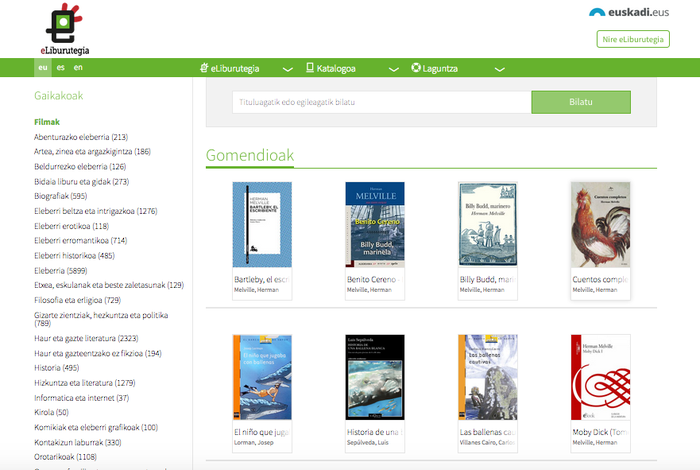Expand the chevron next to eLiburutegia
The width and height of the screenshot is (700, 470).
coord(288,69)
